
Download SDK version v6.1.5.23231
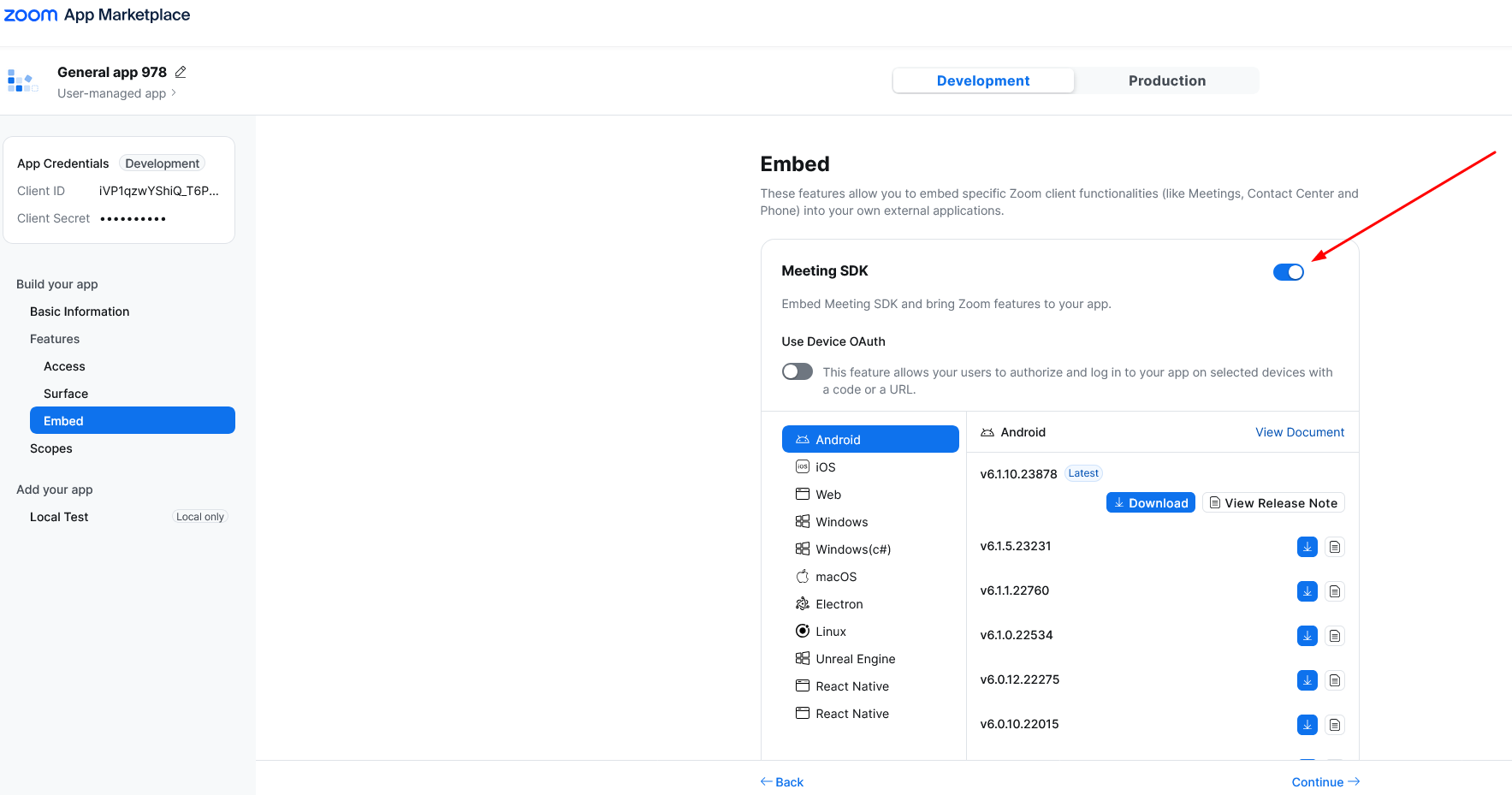tap(1307, 547)
